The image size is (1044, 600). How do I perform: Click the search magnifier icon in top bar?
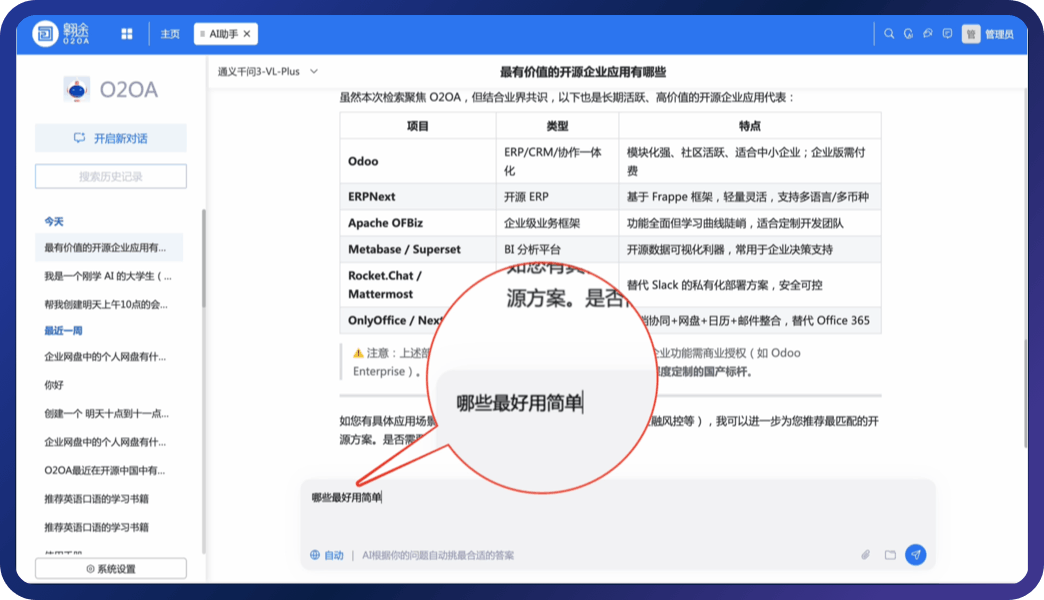point(889,34)
